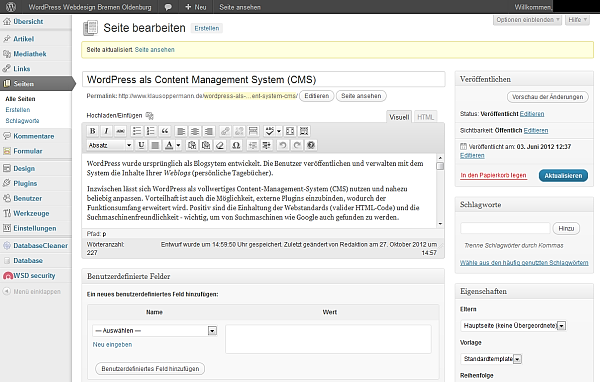Expand the Optionen einblenden panel
600x382 pixels.
pos(527,20)
